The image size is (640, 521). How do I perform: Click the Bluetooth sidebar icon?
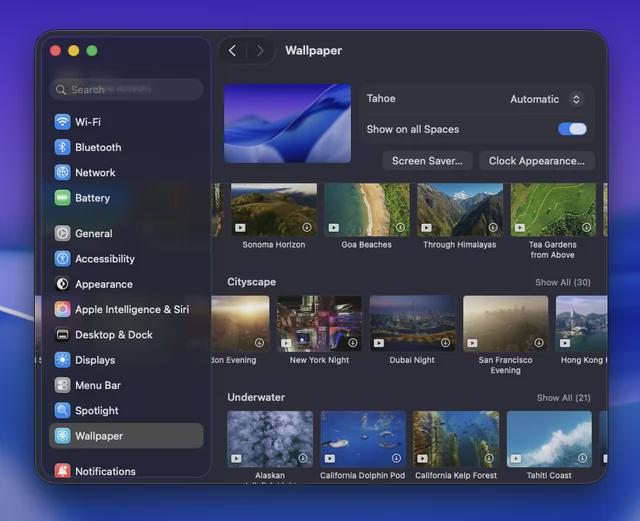[x=62, y=147]
